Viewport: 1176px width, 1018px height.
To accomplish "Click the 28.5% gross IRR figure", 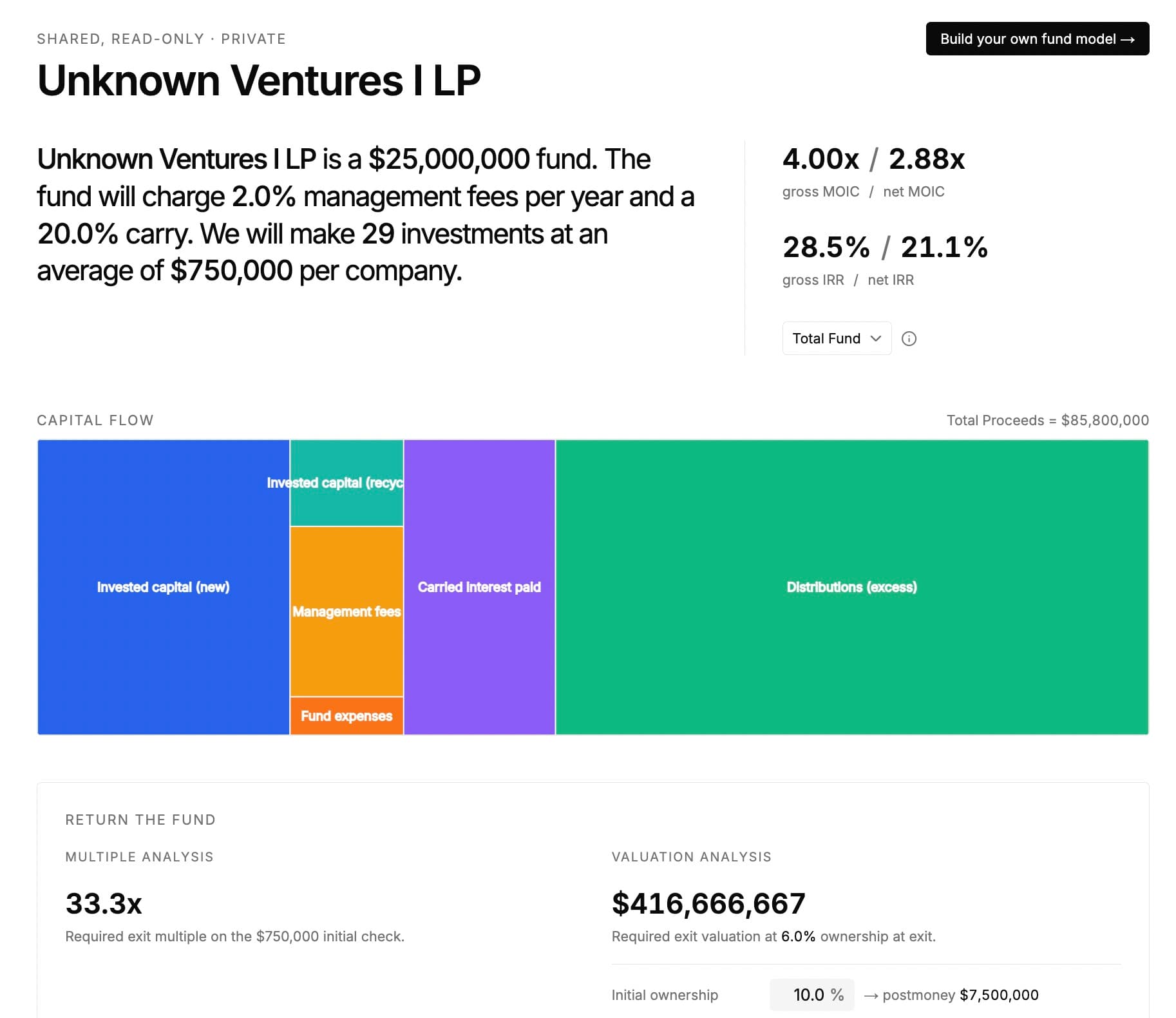I will [826, 247].
